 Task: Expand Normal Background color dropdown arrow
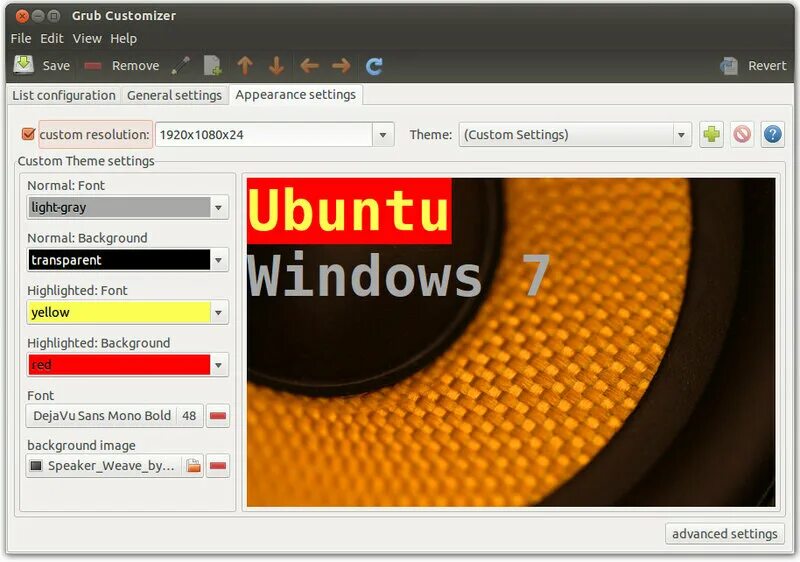[x=218, y=260]
